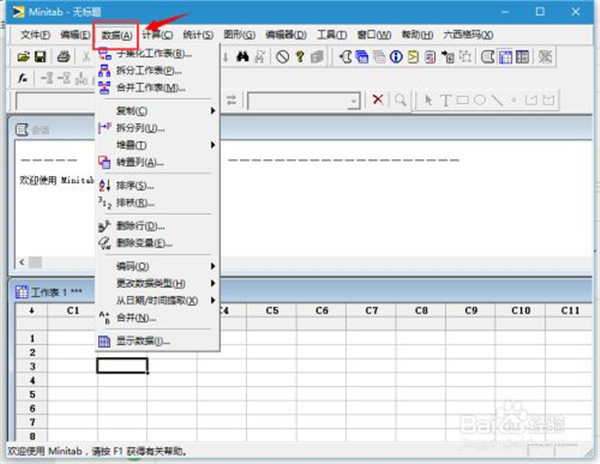Click the current data window grid icon
The width and height of the screenshot is (600, 464).
tap(505, 57)
